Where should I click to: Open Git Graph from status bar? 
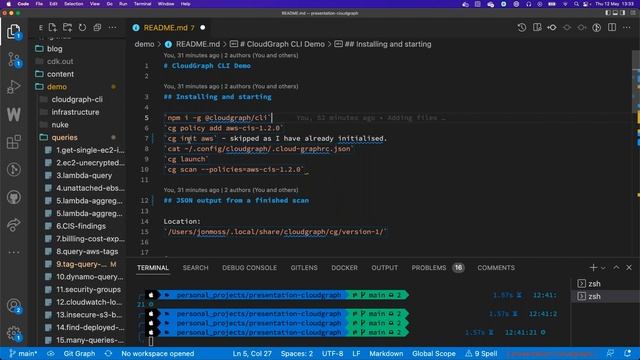click(x=79, y=353)
